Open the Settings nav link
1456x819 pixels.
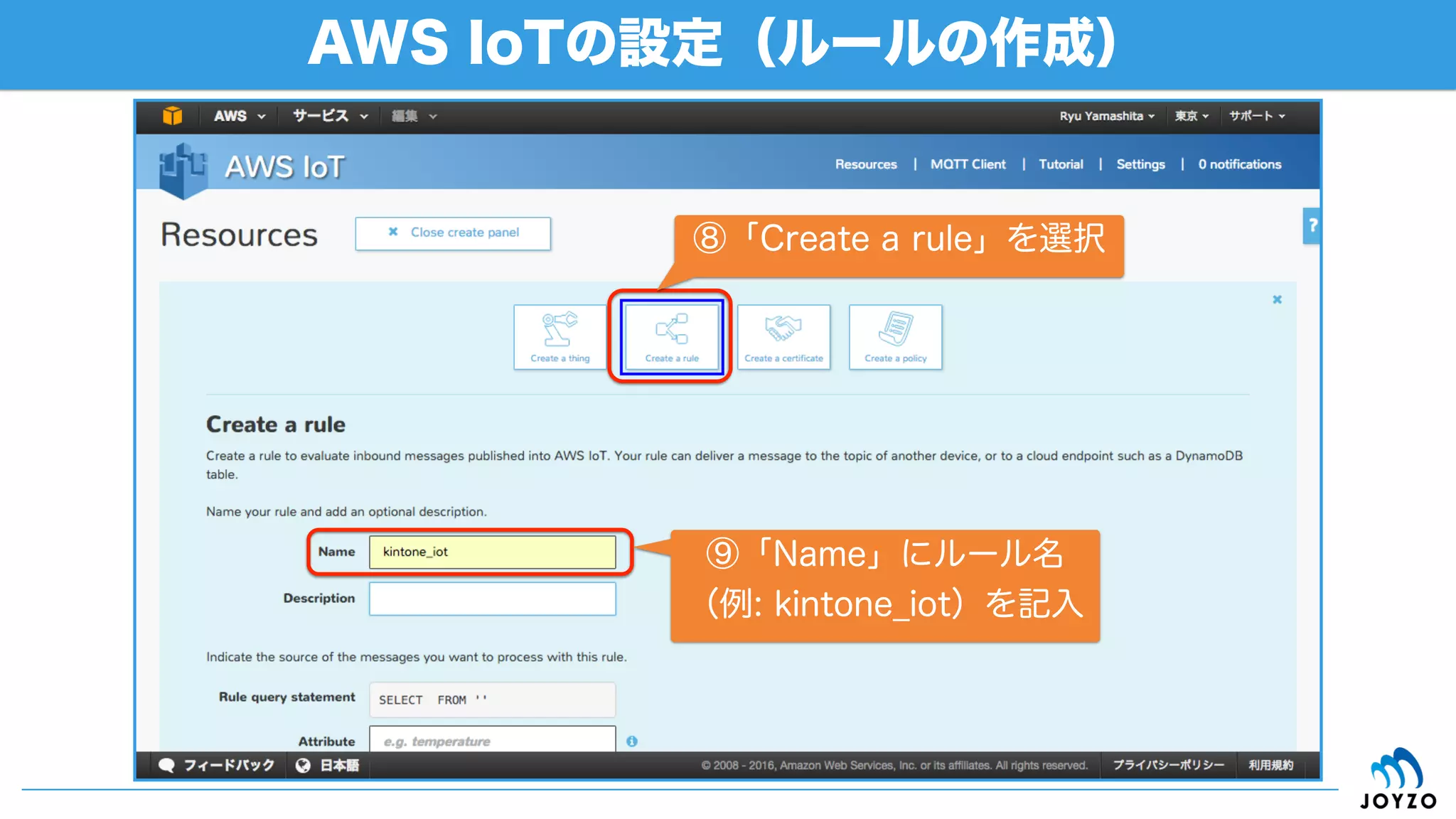coord(1140,164)
